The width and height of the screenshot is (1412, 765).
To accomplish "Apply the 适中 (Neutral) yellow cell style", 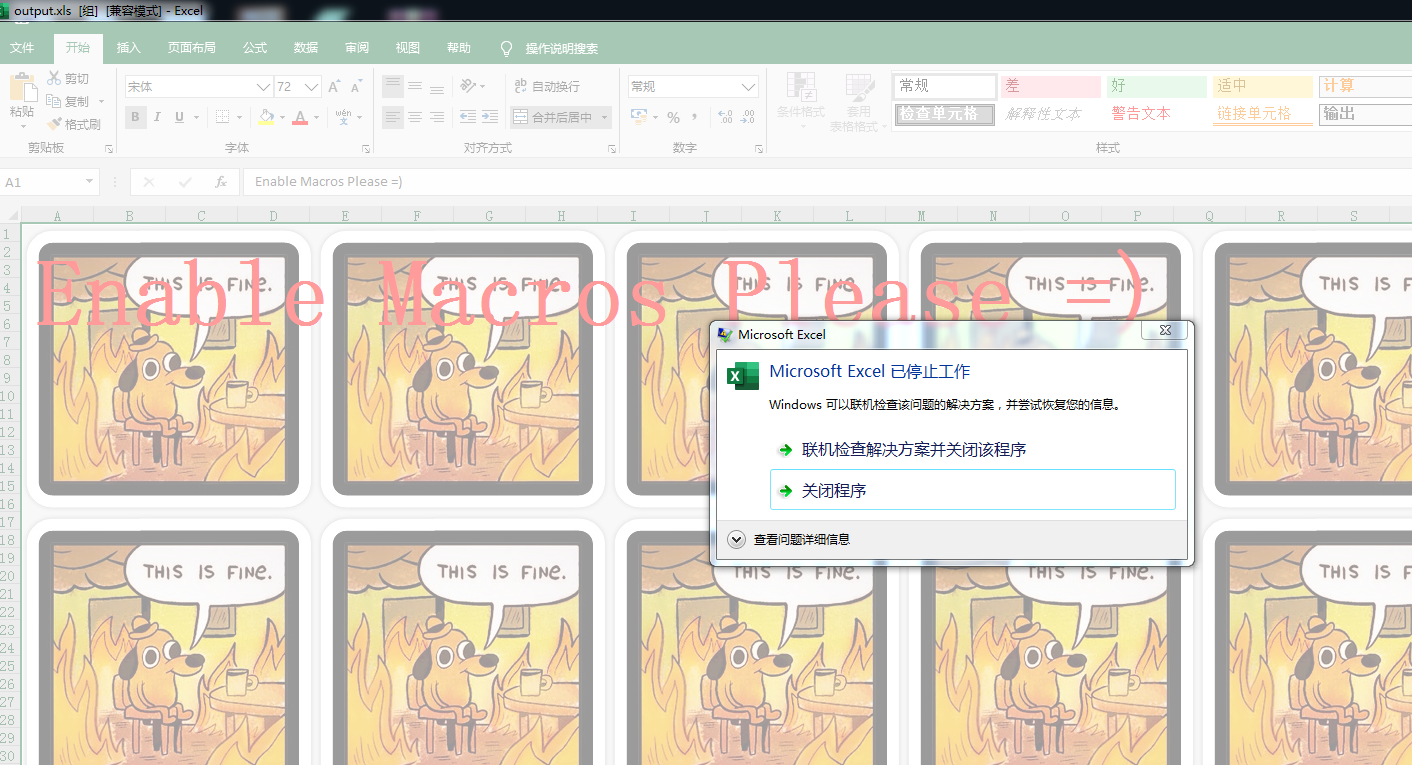I will [x=1262, y=86].
